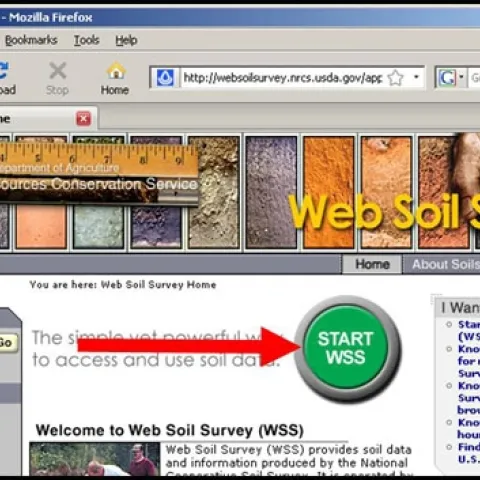
Task: Open the Tools menu
Action: point(87,40)
